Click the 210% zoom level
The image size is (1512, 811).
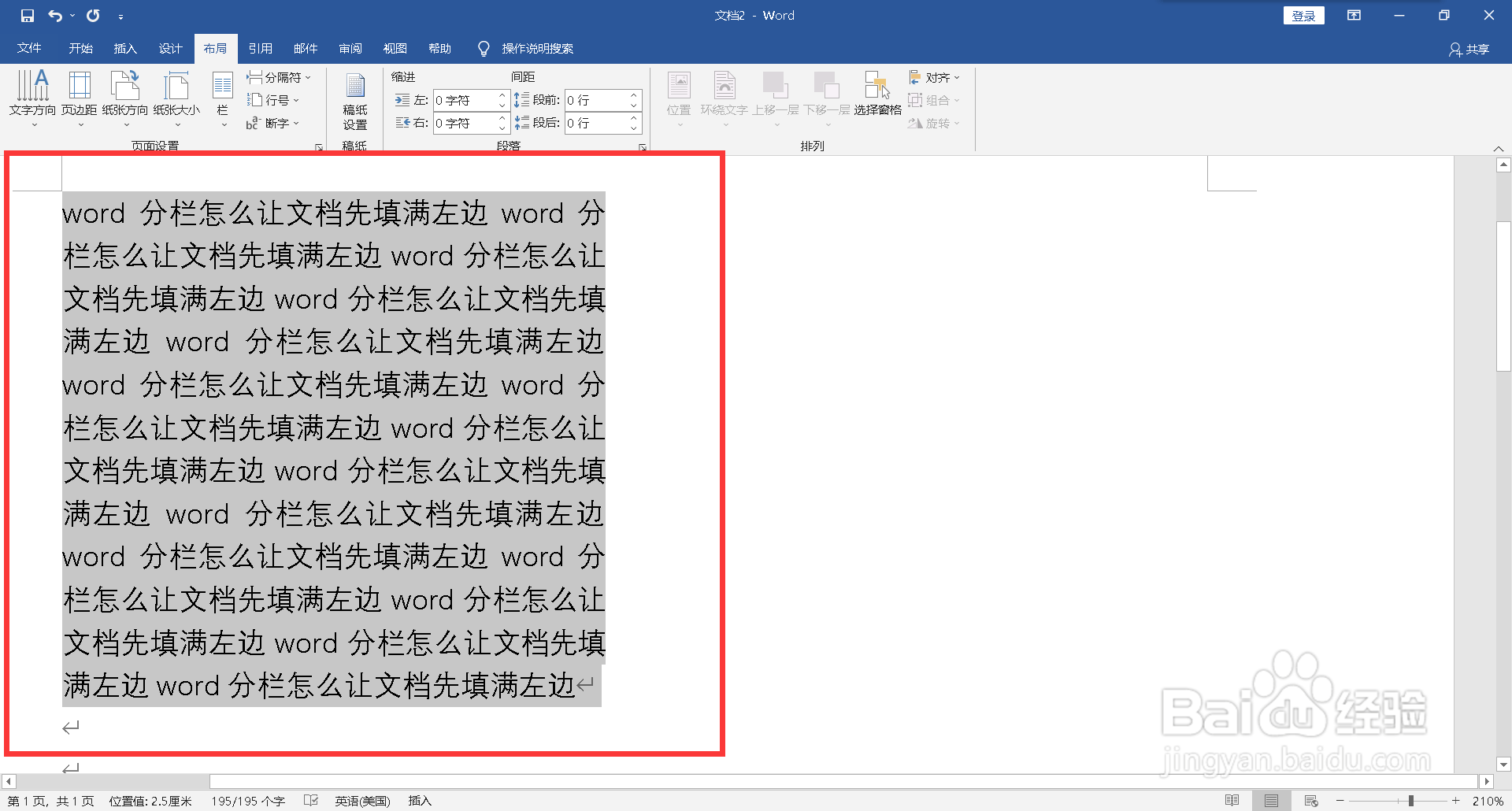click(x=1488, y=801)
